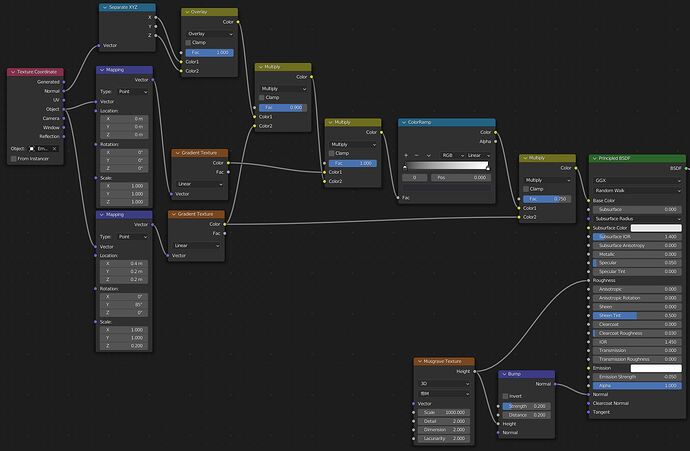
Task: Adjust the Sheen Tint slider
Action: tap(637, 315)
